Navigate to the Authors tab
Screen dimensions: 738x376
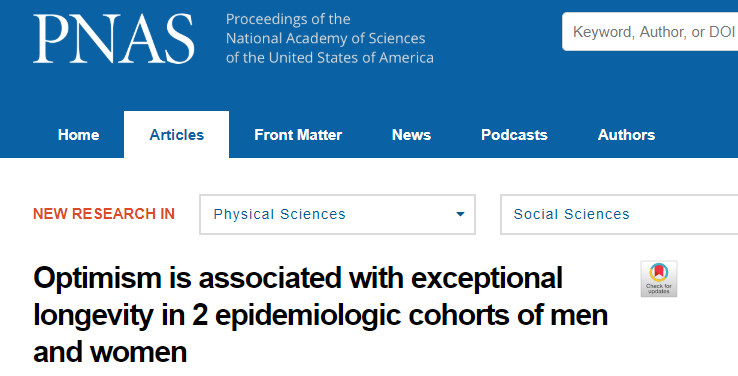[626, 135]
